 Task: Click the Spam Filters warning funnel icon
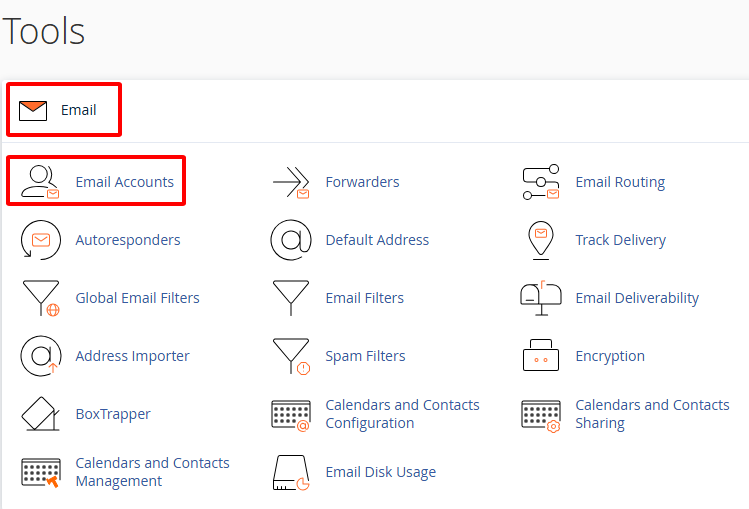[291, 356]
